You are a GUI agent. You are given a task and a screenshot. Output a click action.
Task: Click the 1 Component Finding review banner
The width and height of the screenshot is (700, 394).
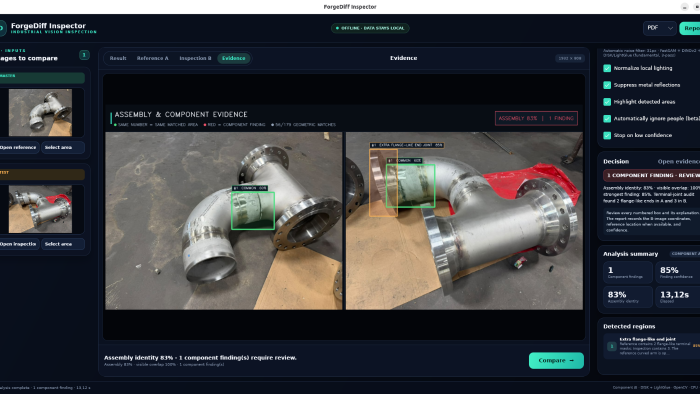point(652,175)
